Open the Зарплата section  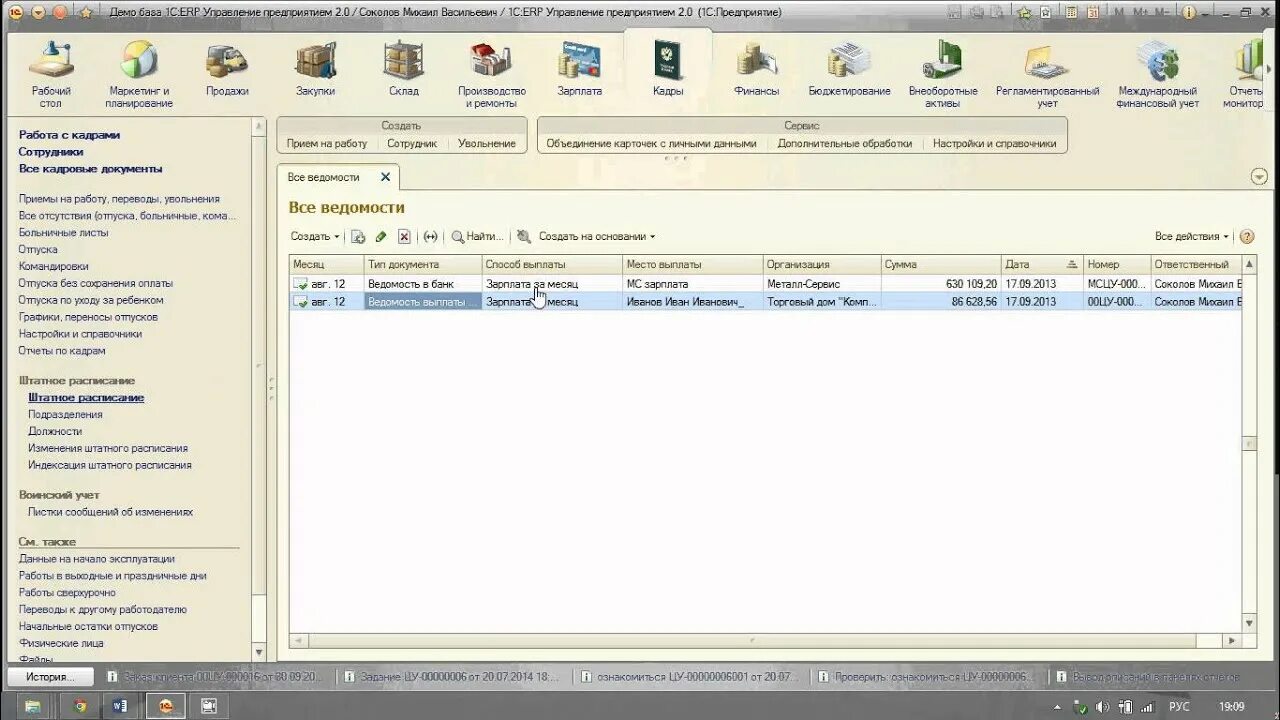coord(579,70)
